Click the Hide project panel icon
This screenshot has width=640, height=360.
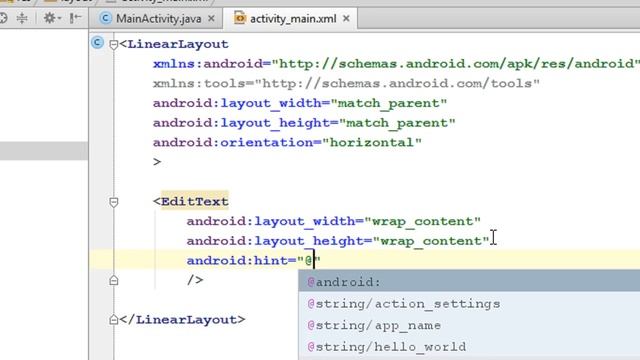[76, 18]
